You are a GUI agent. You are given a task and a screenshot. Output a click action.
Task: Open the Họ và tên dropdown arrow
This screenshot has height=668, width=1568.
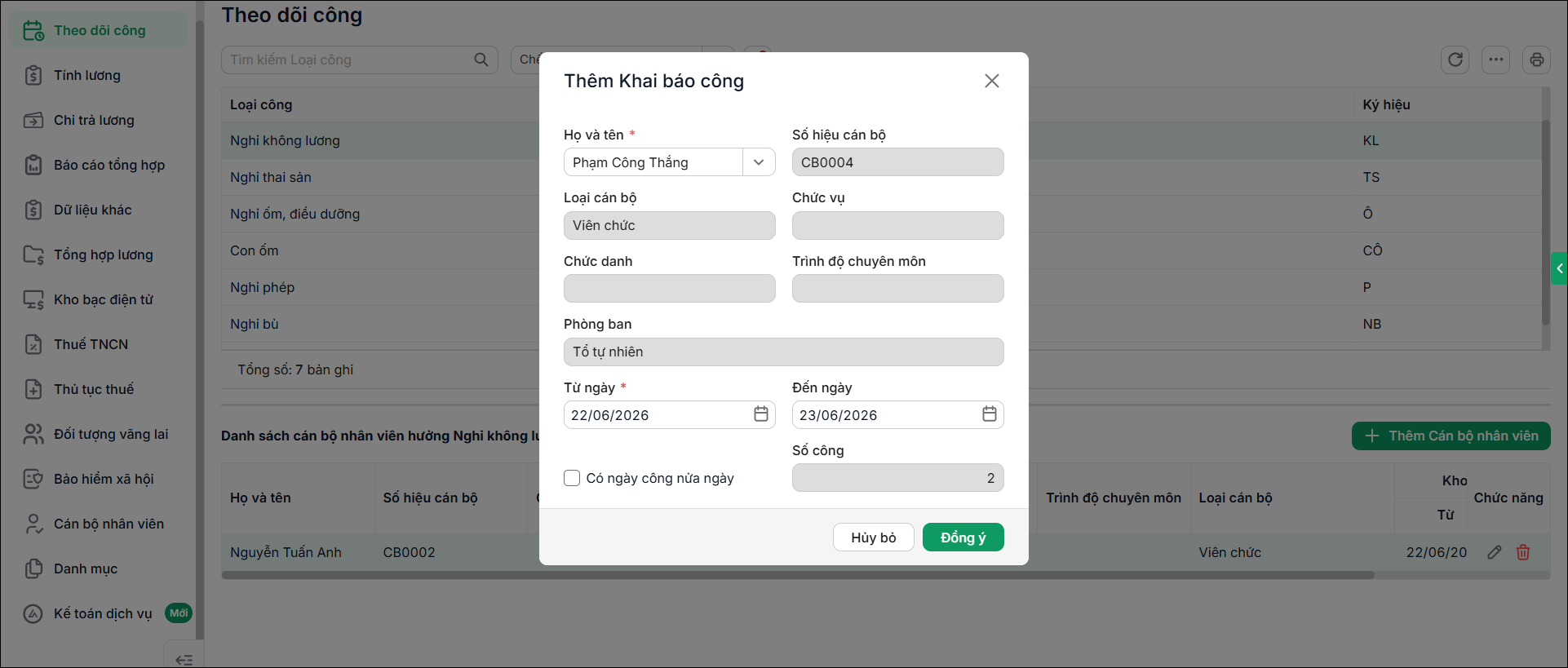click(759, 162)
